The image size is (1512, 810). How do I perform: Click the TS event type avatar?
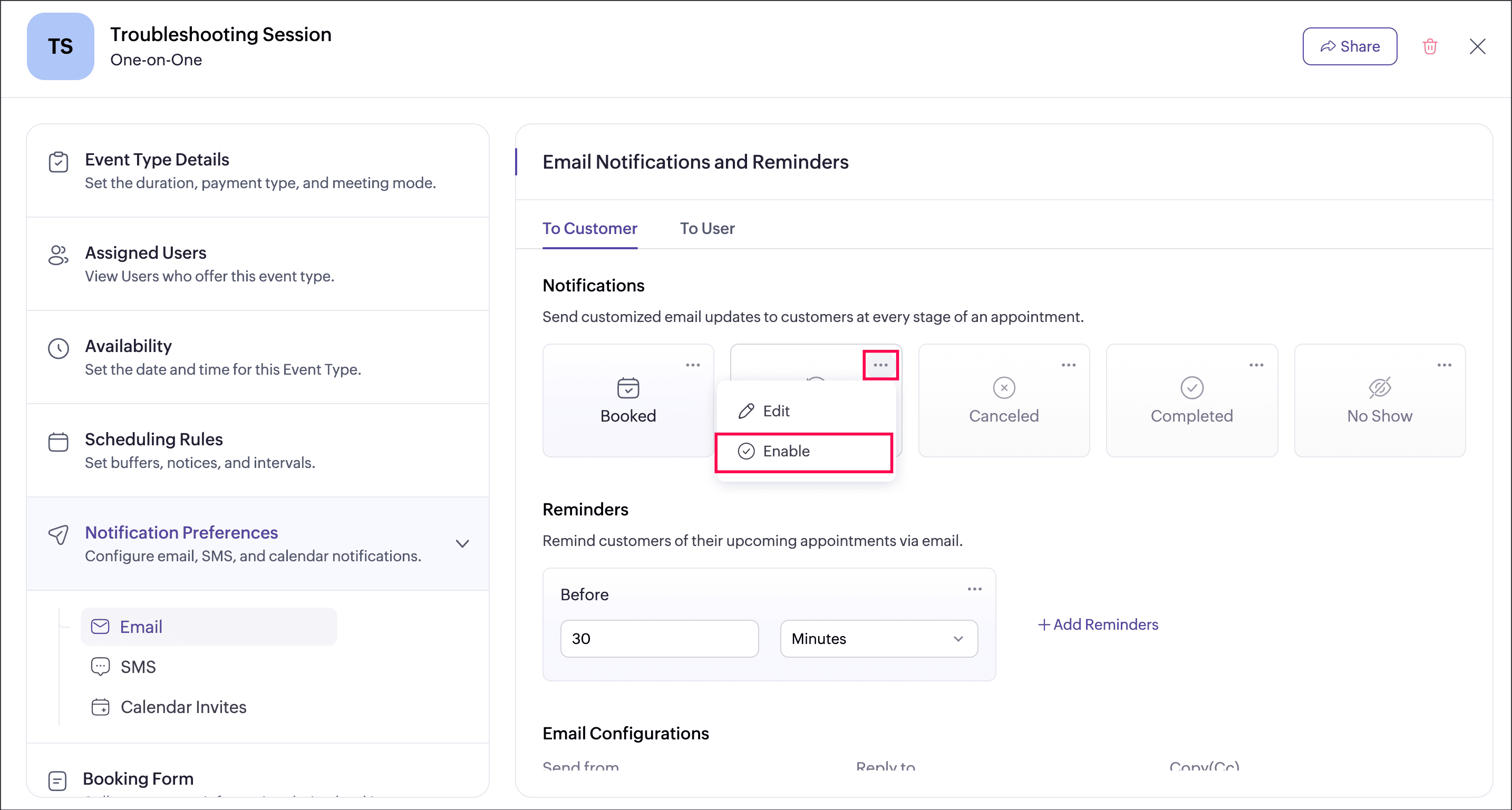[61, 46]
